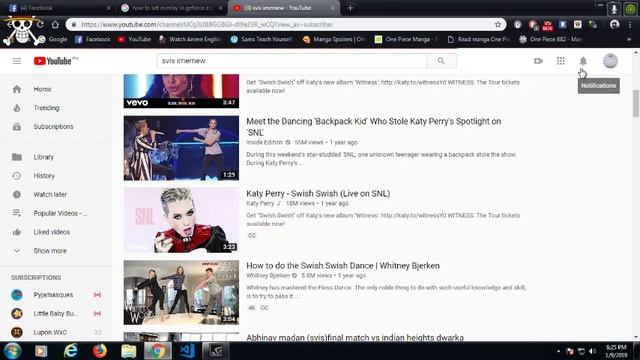Open One Piece 882 bookmark
Viewport: 640px width, 360px height.
click(x=550, y=39)
